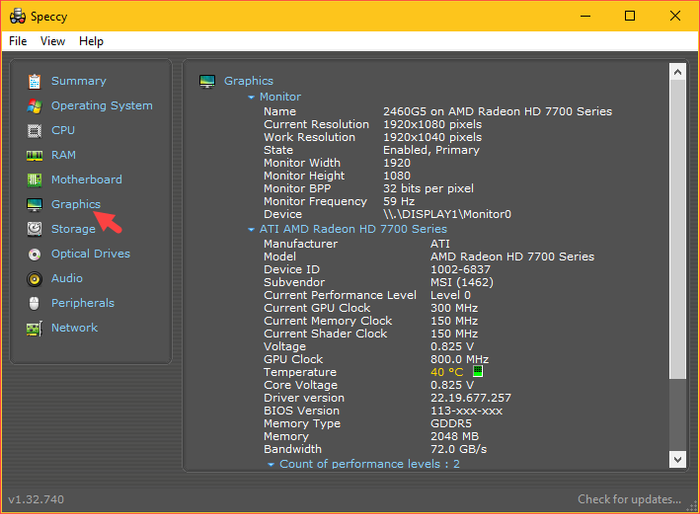Image resolution: width=700 pixels, height=514 pixels.
Task: Select the Motherboard section
Action: point(87,180)
